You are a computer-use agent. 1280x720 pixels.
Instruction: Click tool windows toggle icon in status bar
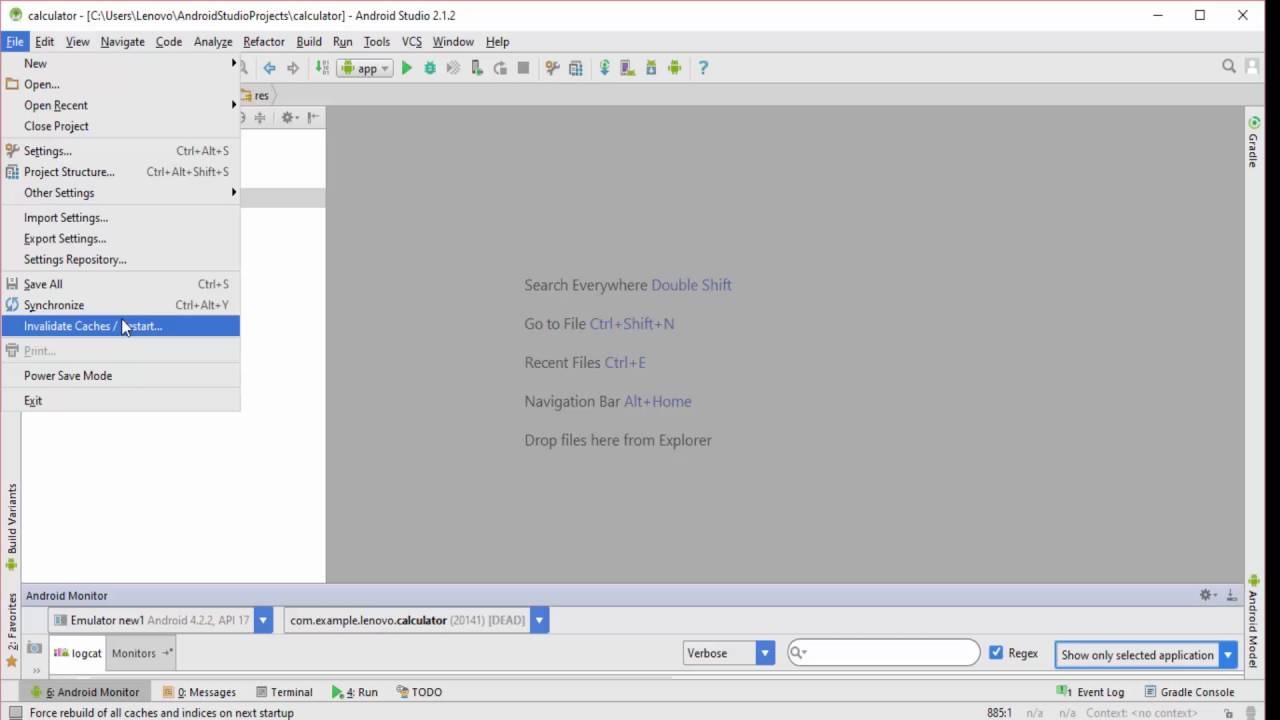[x=15, y=713]
